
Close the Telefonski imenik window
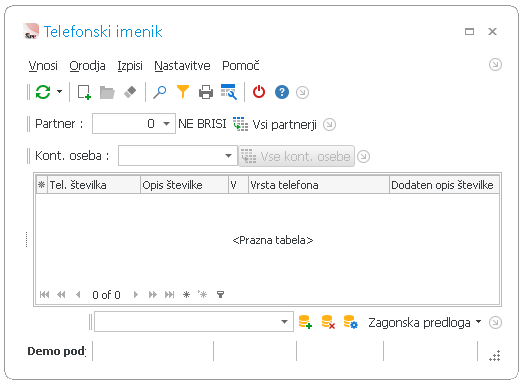(x=492, y=32)
